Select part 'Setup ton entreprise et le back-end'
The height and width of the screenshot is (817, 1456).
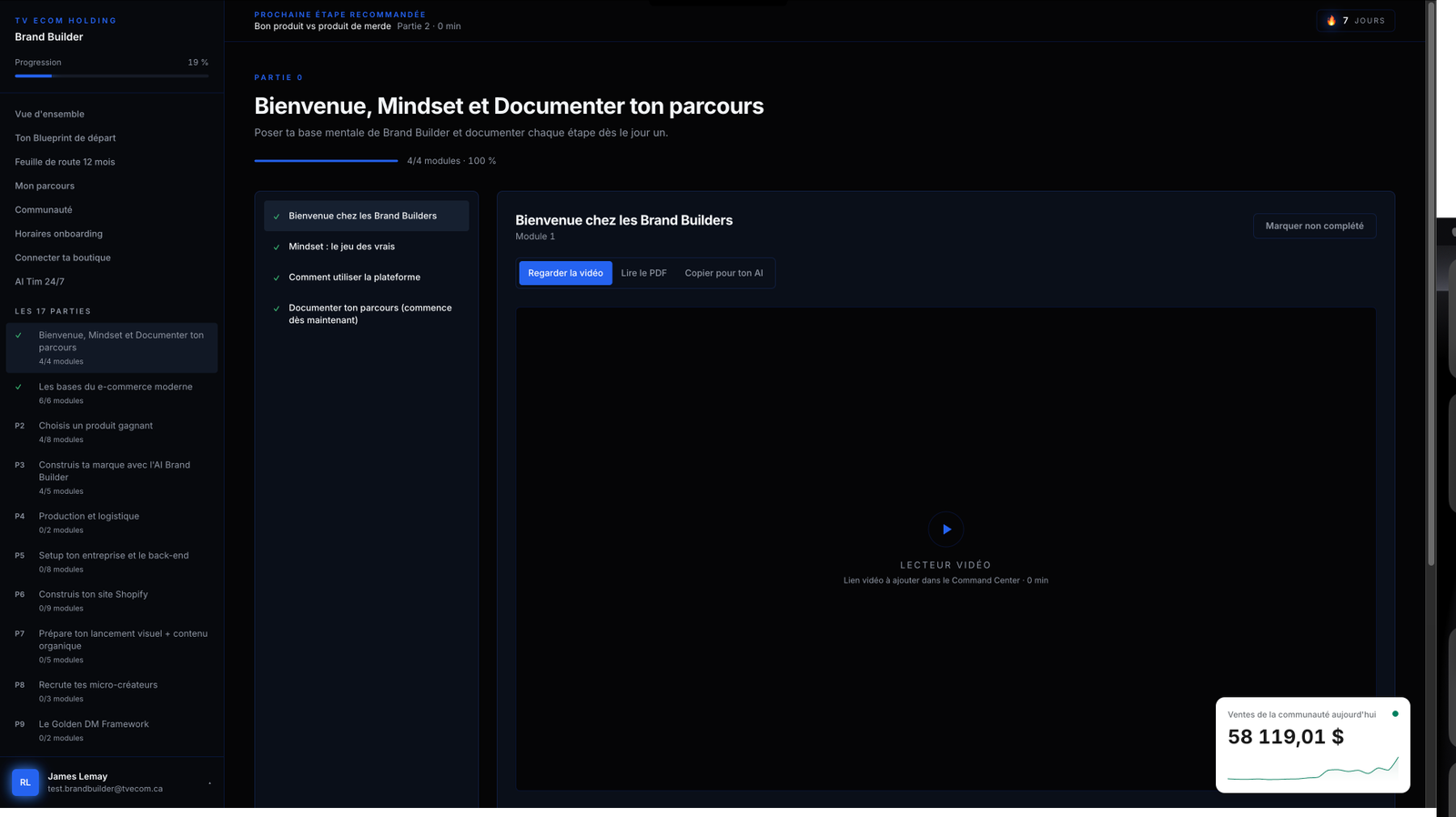click(x=112, y=562)
